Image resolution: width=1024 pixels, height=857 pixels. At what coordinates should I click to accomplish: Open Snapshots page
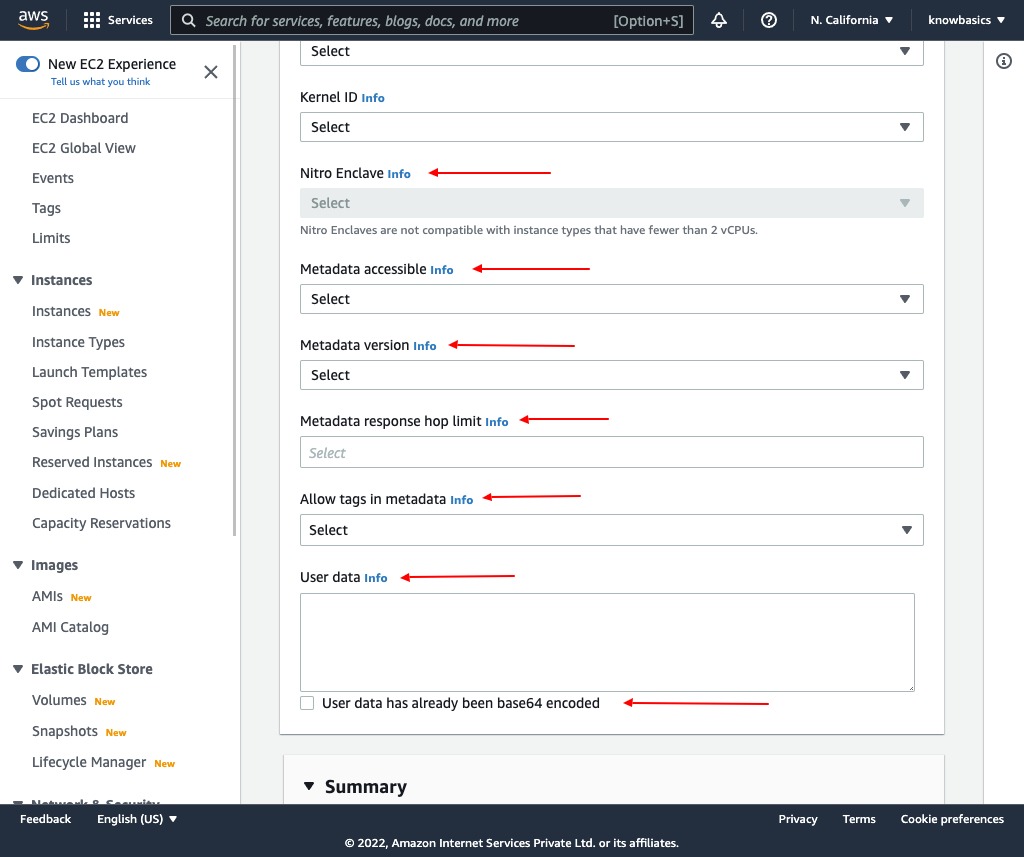pos(65,731)
